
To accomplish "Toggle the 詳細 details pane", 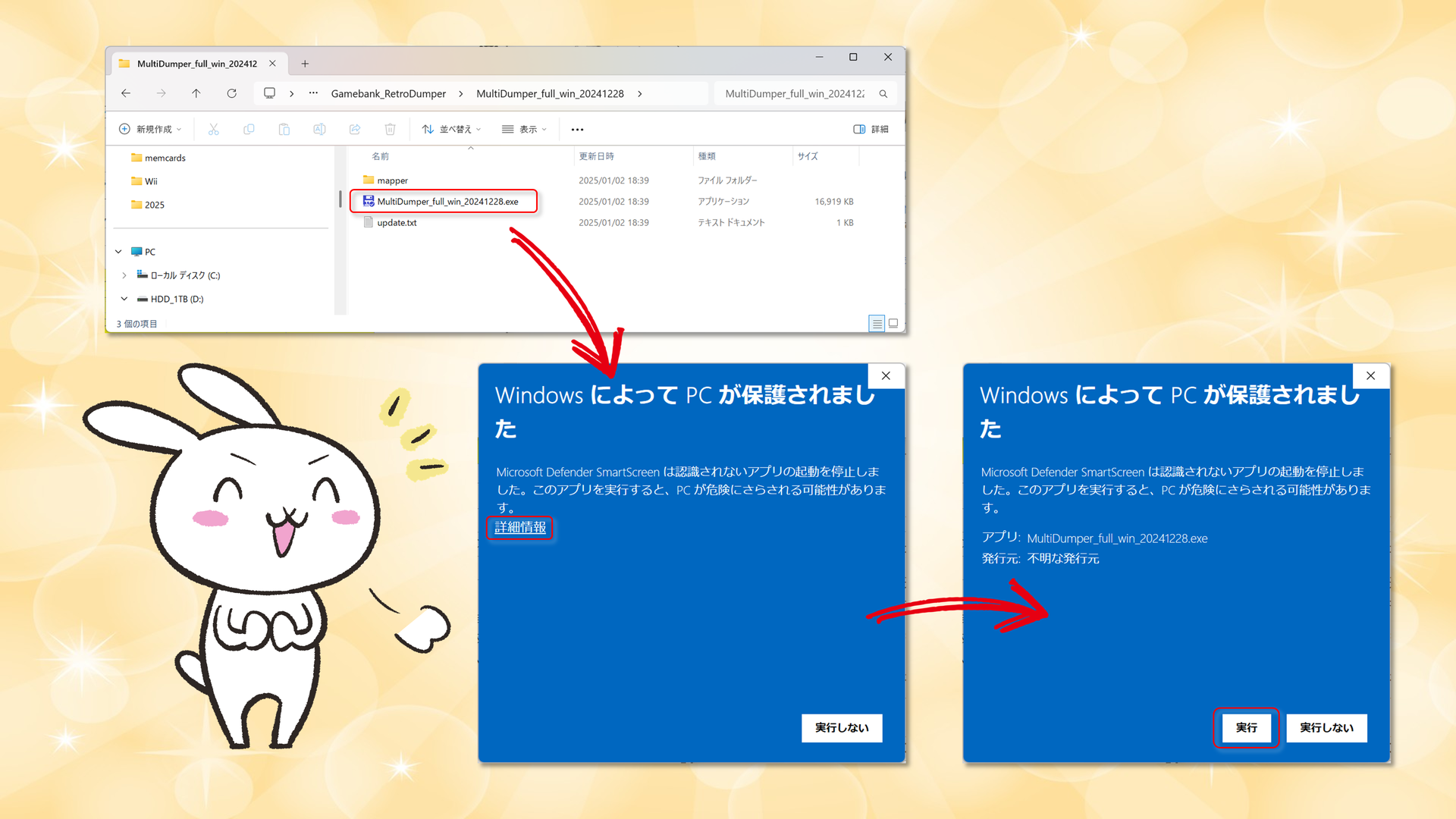I will coord(871,130).
